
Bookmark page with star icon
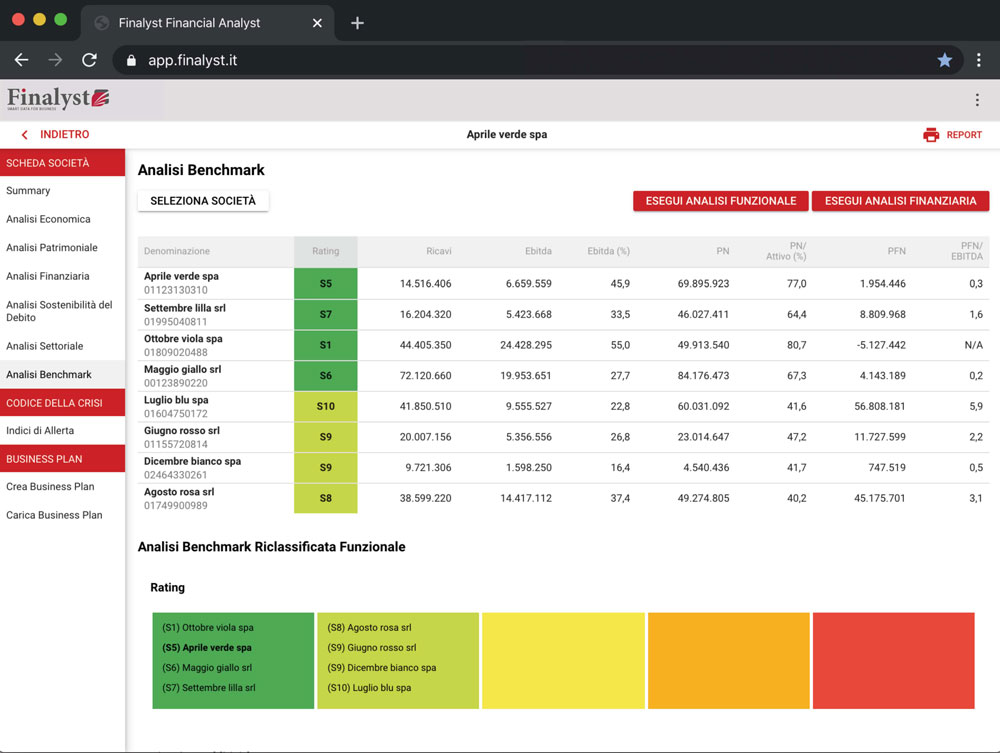pos(944,60)
